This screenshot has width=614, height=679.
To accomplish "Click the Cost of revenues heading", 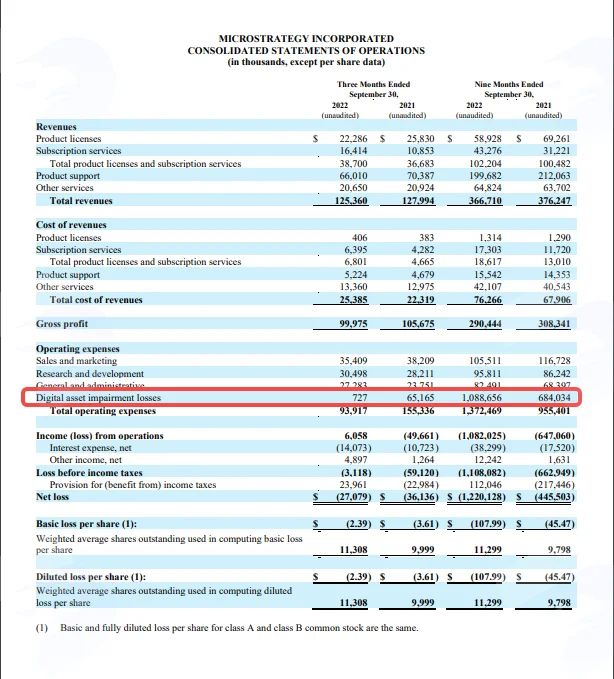I will 71,225.
